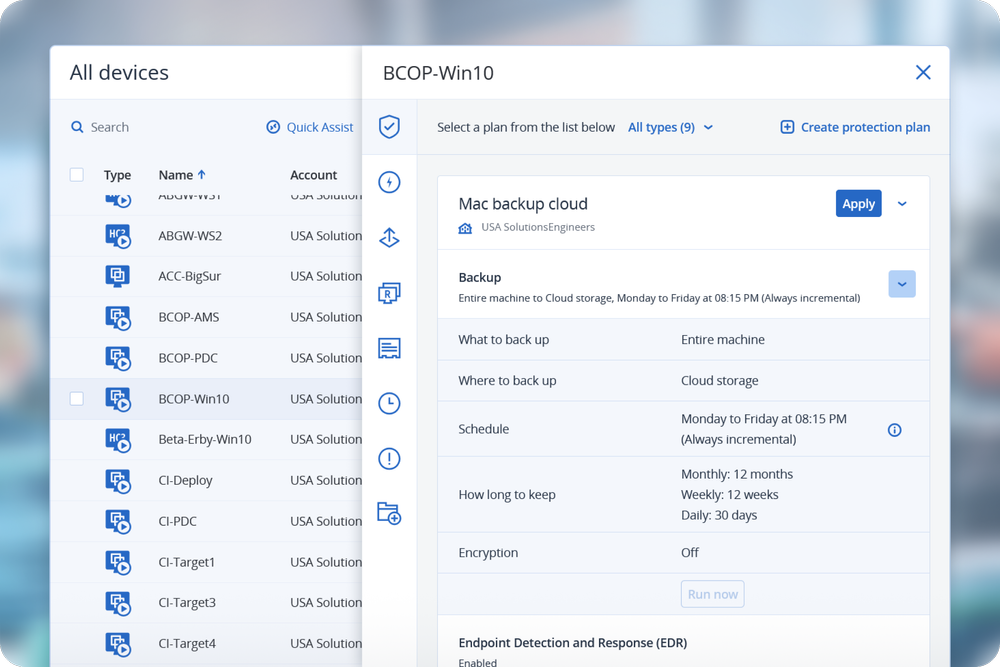Collapse the Backup section chevron

point(901,284)
